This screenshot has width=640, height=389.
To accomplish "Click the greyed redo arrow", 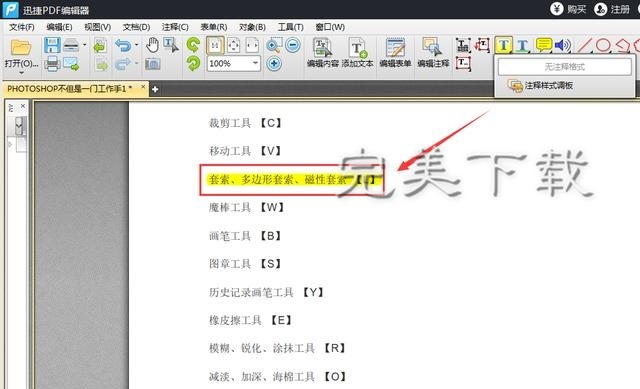I will click(x=122, y=64).
